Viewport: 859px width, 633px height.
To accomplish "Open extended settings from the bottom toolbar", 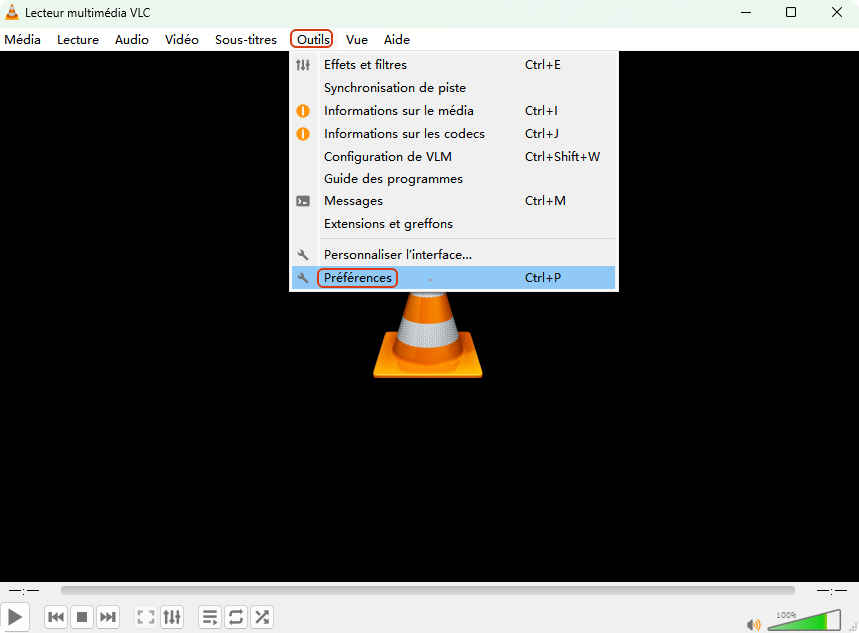I will point(172,617).
